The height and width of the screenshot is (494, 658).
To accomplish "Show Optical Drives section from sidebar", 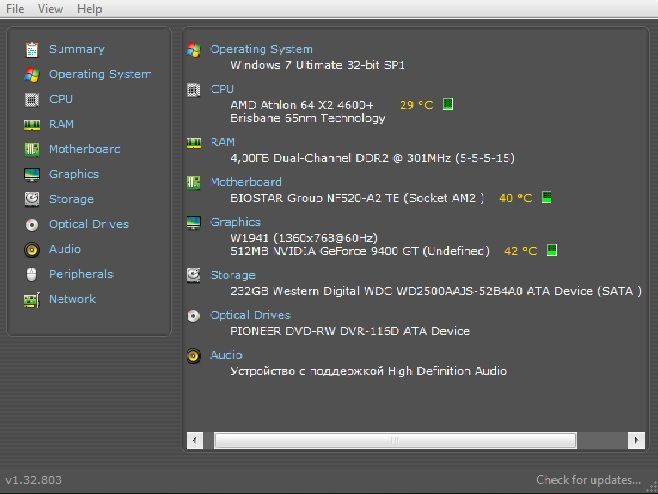I will tap(89, 224).
